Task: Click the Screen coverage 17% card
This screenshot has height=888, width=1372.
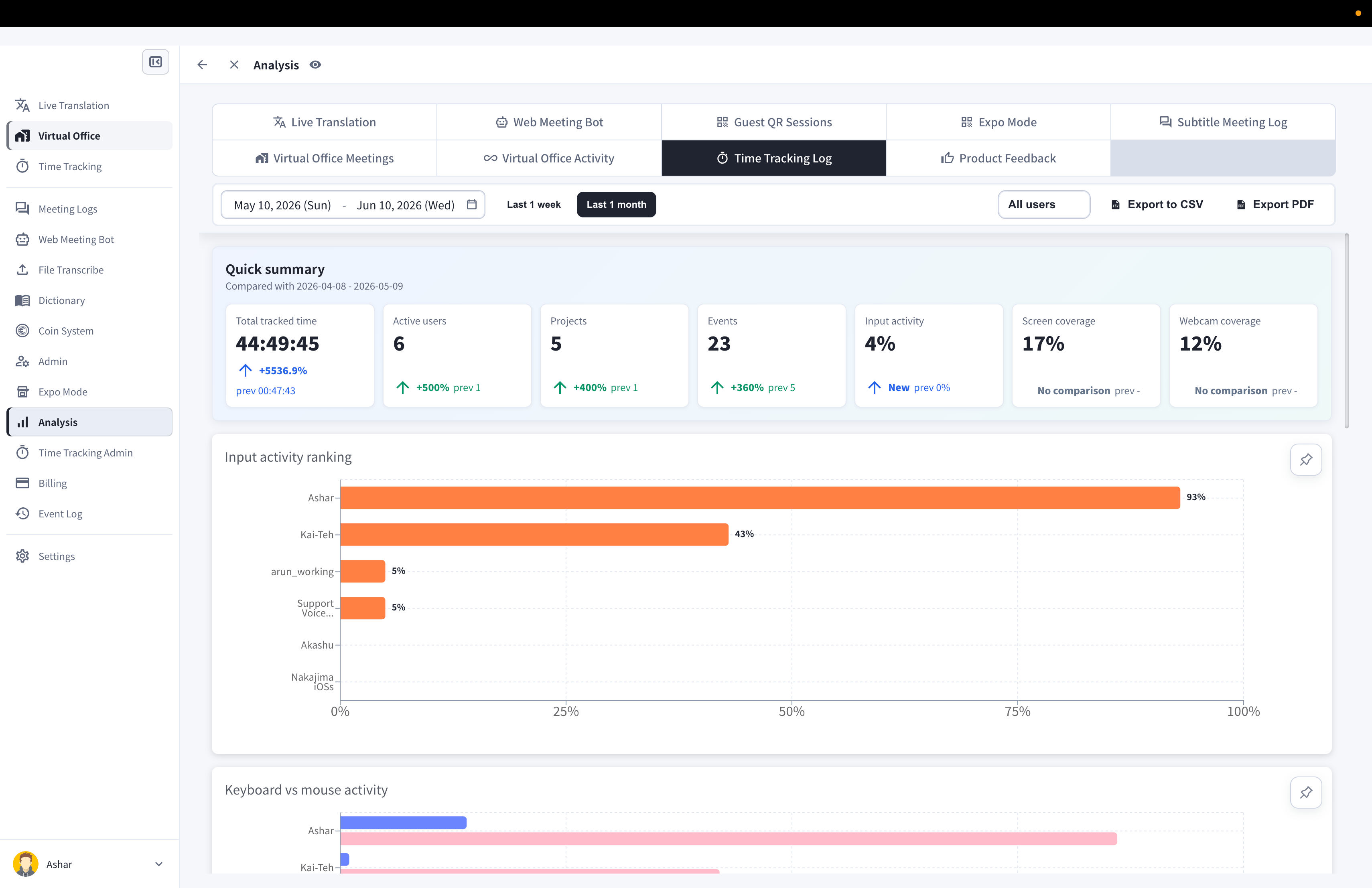Action: (x=1086, y=355)
